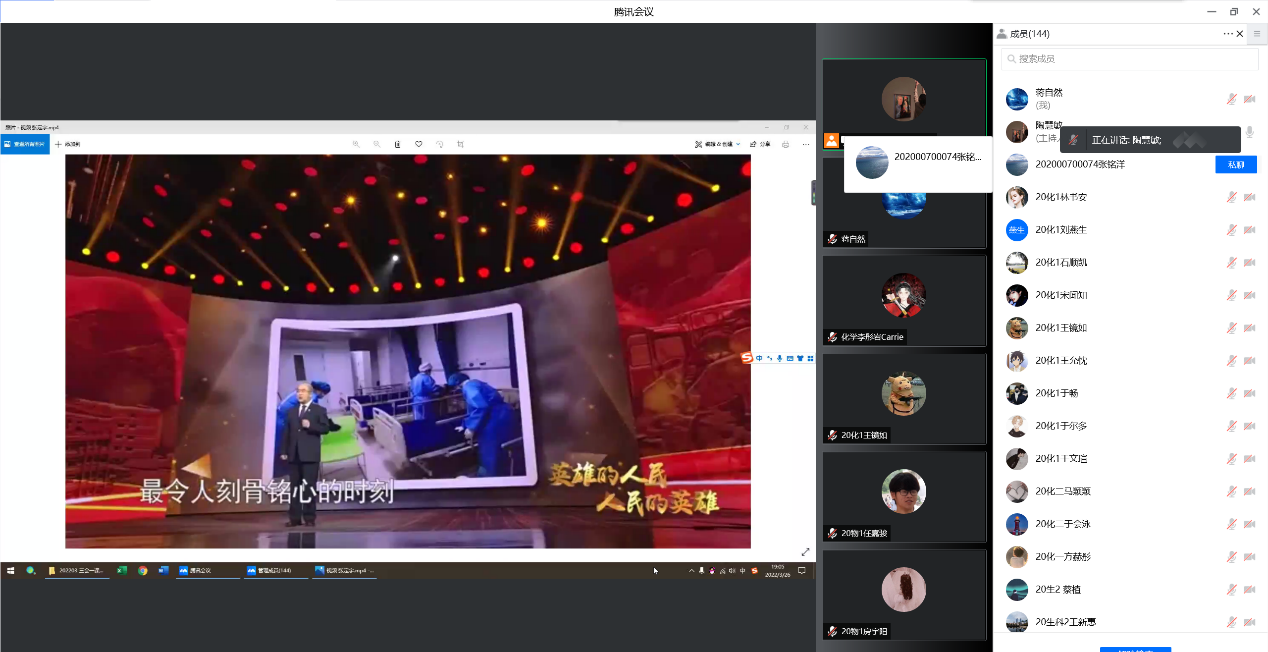1268x652 pixels.
Task: Click muted mic icon on 化学李彤岩Carrie tile
Action: click(832, 337)
